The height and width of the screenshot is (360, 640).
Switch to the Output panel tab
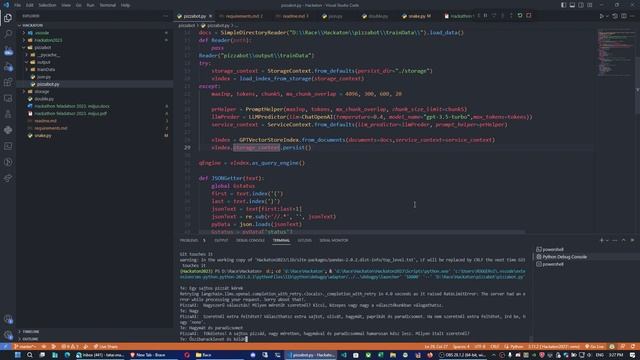[x=221, y=240]
